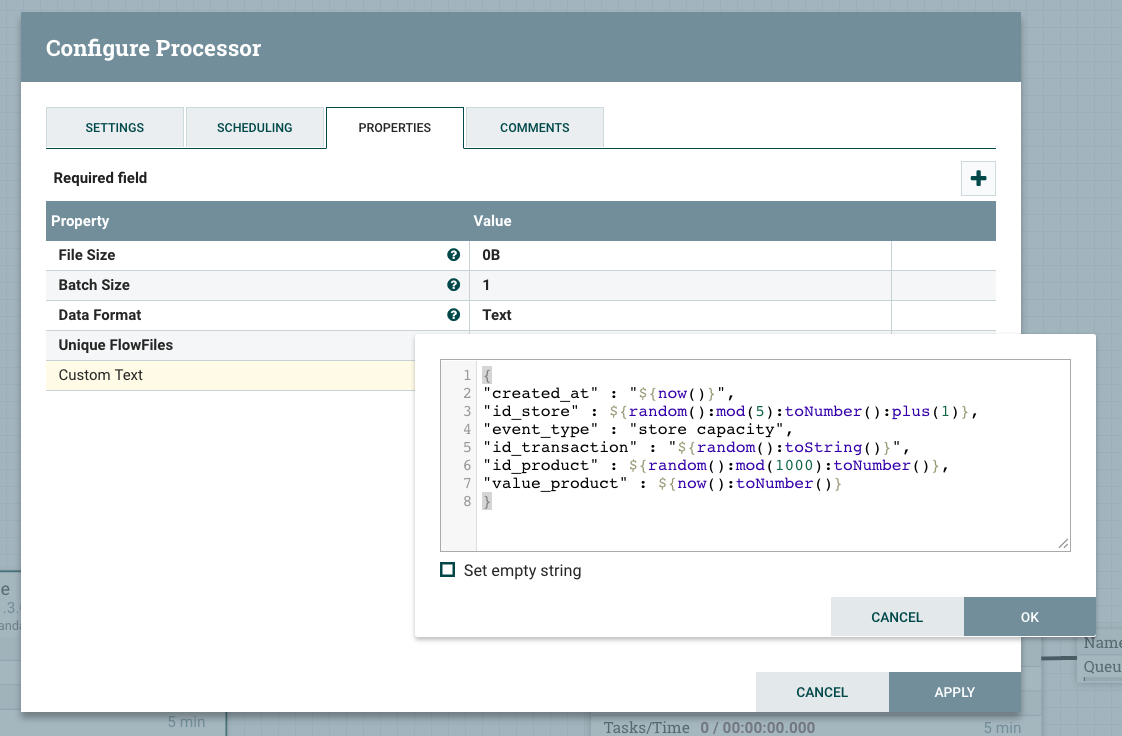This screenshot has width=1122, height=736.
Task: Click the Data Format help icon
Action: (x=454, y=315)
